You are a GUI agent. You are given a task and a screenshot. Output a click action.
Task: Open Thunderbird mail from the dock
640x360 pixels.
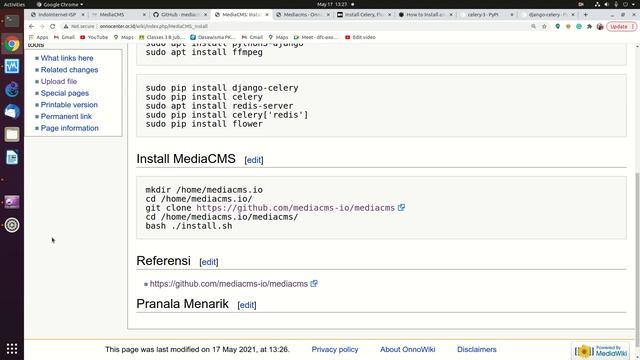[12, 111]
